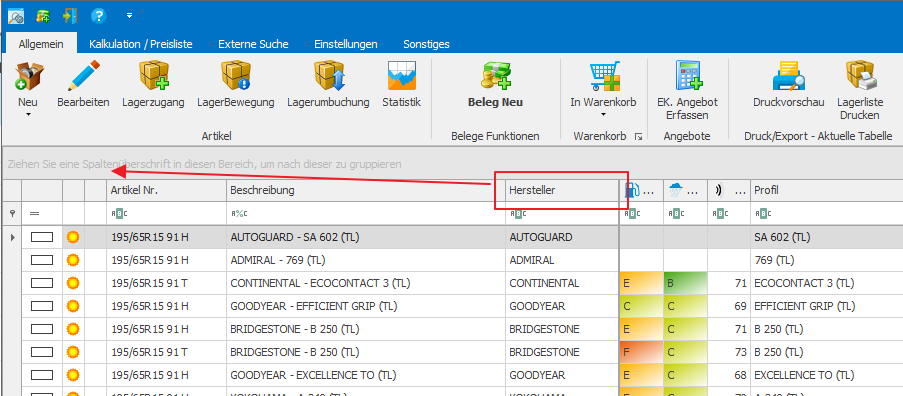Image resolution: width=903 pixels, height=396 pixels.
Task: Select the cell AUTOGUARD - SA 602 (TL)
Action: [366, 237]
